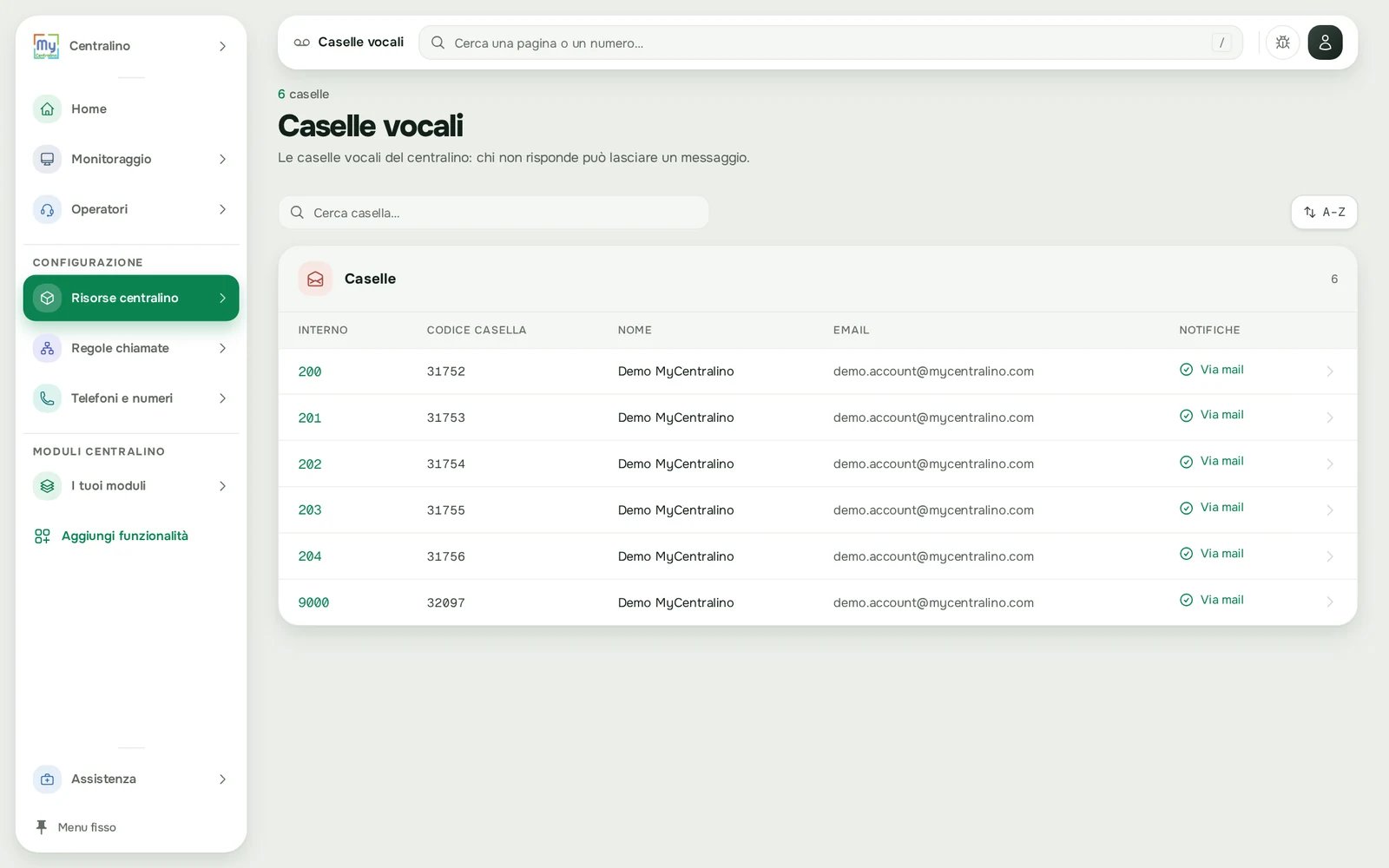
Task: Click the voicemail icon beside Caselle vocali
Action: pos(302,43)
